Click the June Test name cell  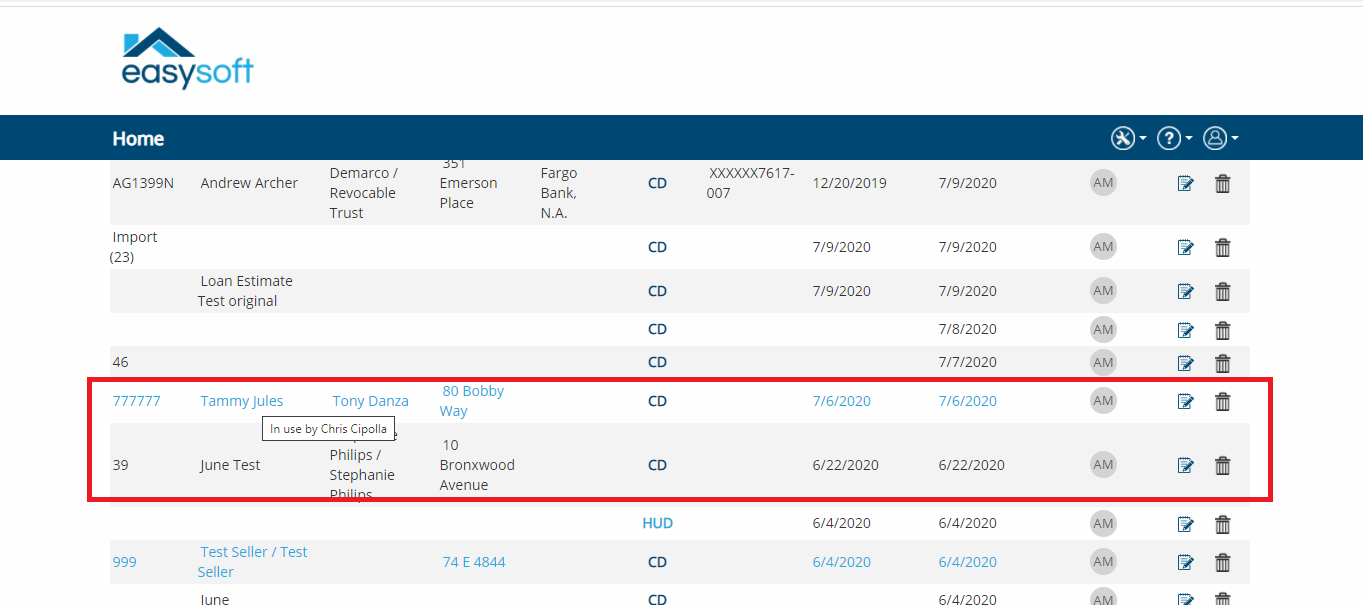(x=230, y=465)
